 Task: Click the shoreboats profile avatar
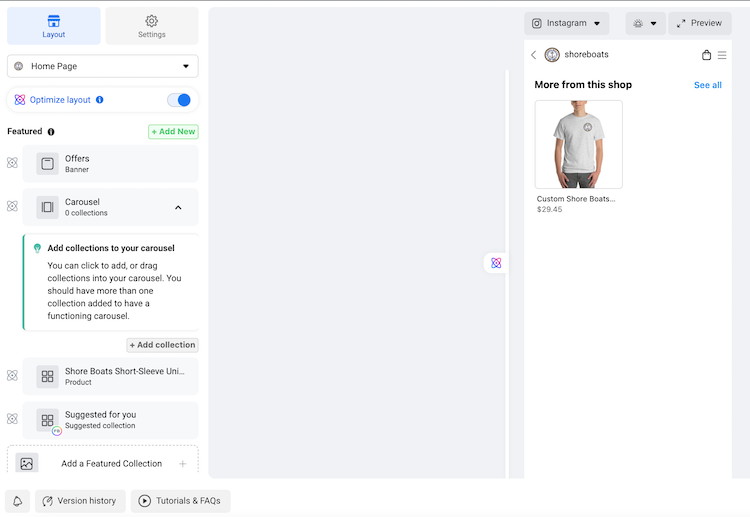tap(552, 55)
